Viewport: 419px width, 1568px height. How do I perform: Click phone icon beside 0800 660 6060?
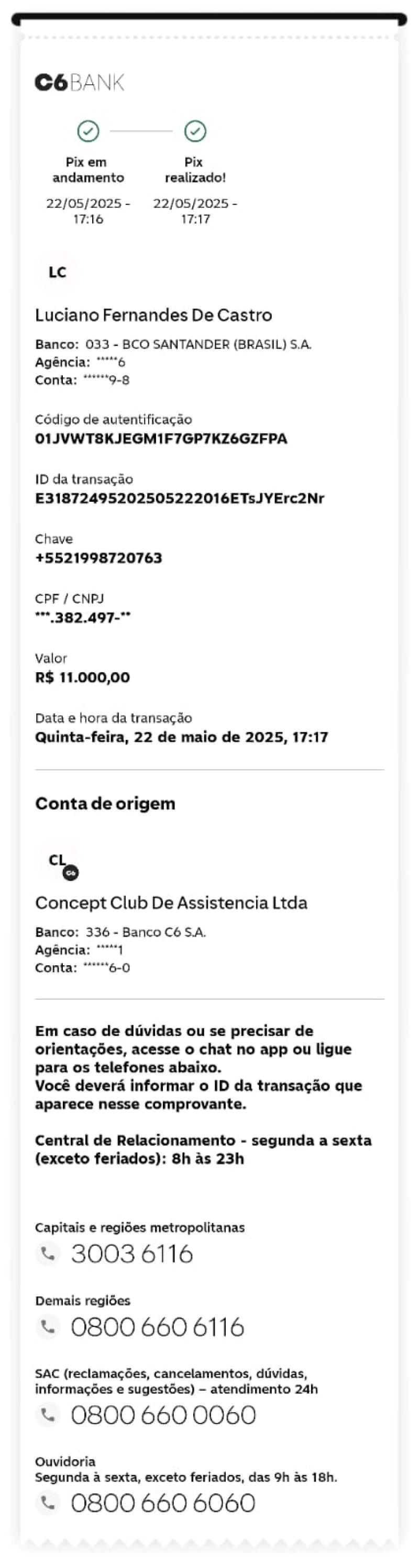pyautogui.click(x=48, y=1503)
